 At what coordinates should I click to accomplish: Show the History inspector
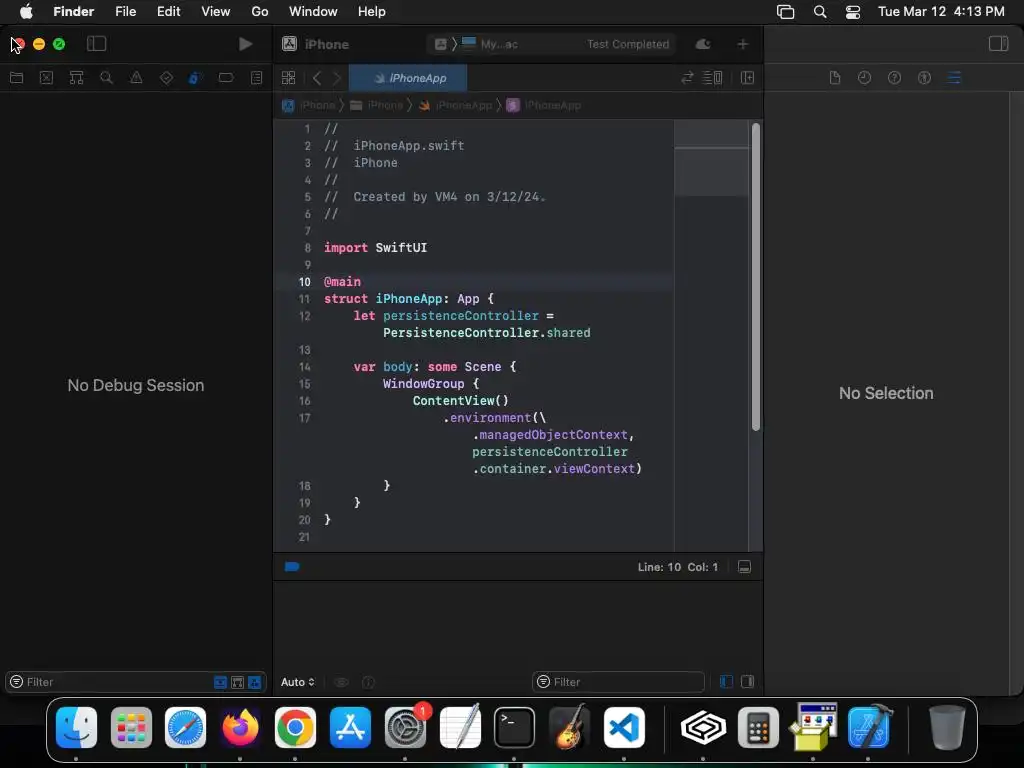pyautogui.click(x=864, y=78)
